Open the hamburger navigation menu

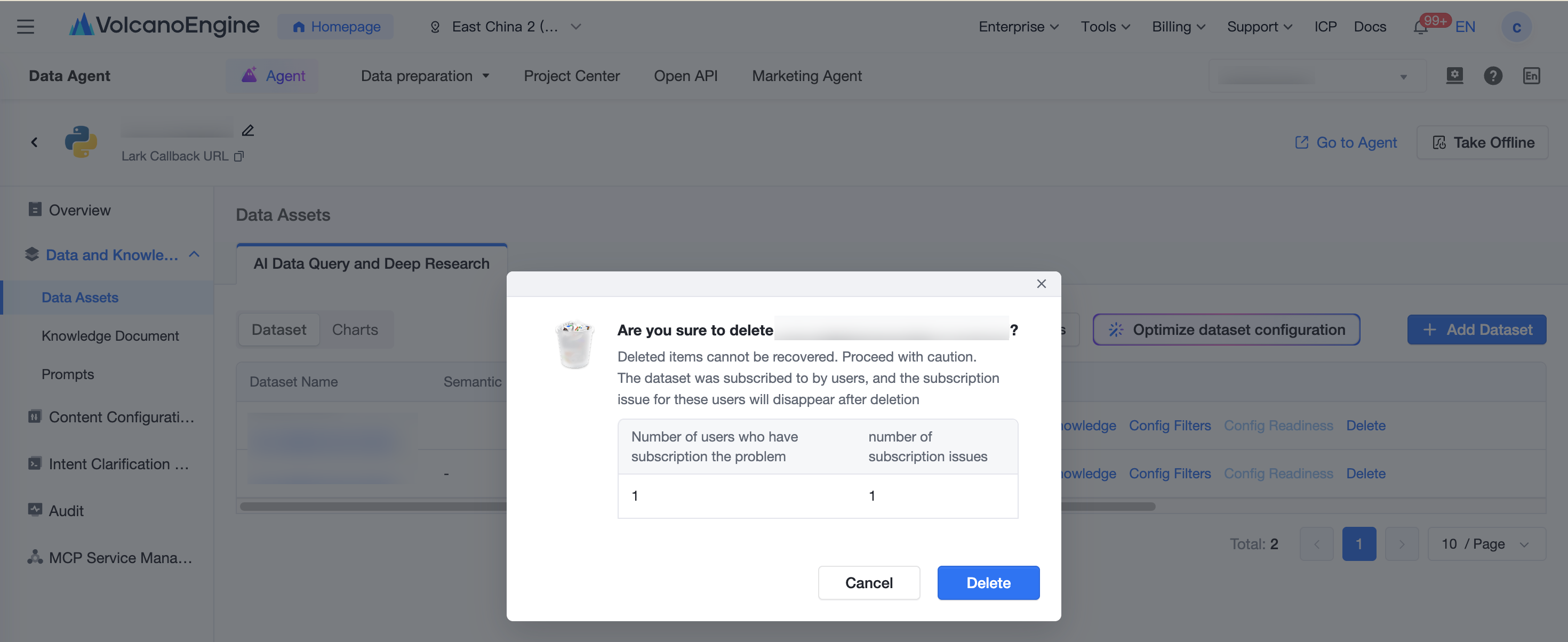tap(26, 27)
